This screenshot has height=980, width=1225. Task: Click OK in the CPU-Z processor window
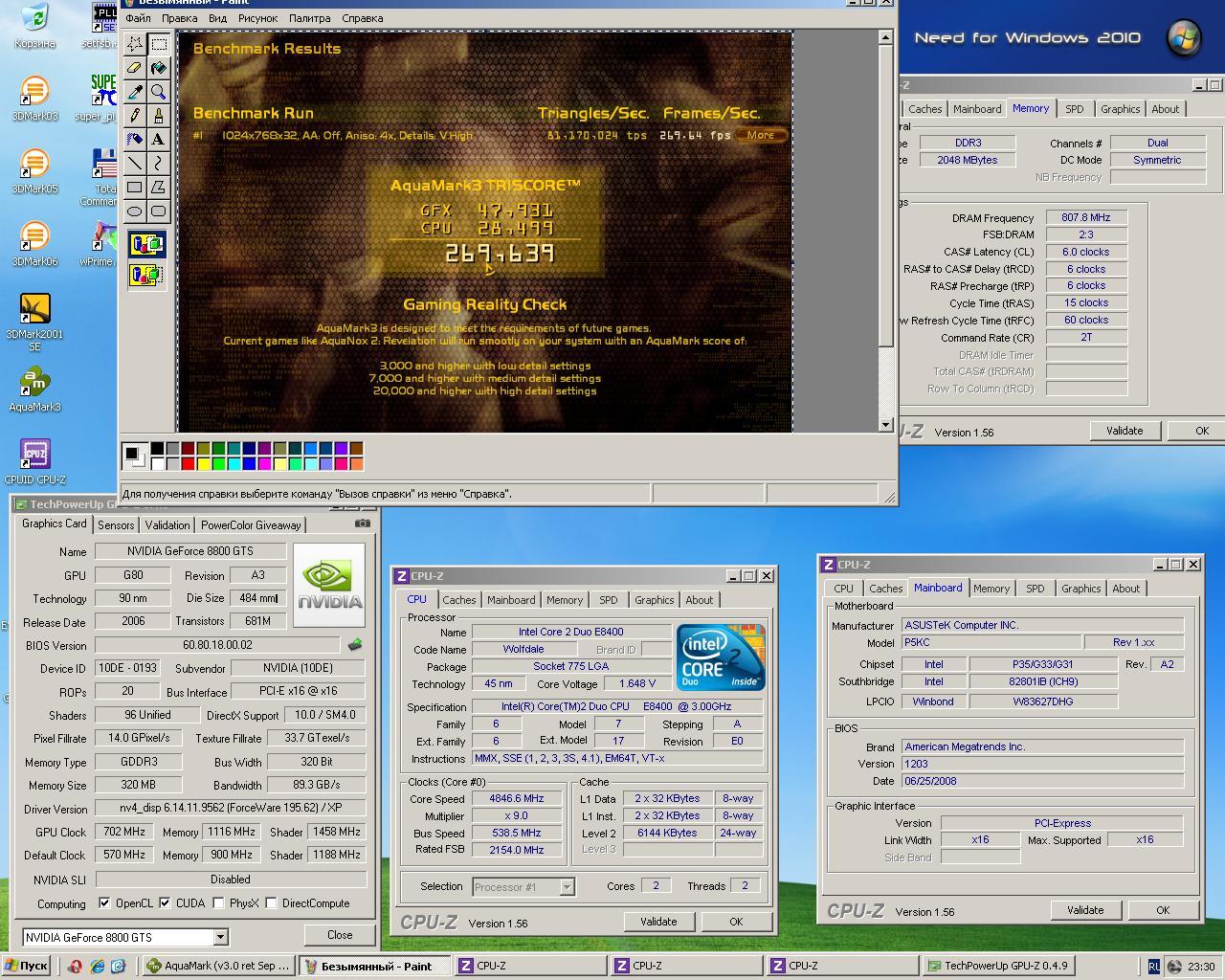coord(736,922)
